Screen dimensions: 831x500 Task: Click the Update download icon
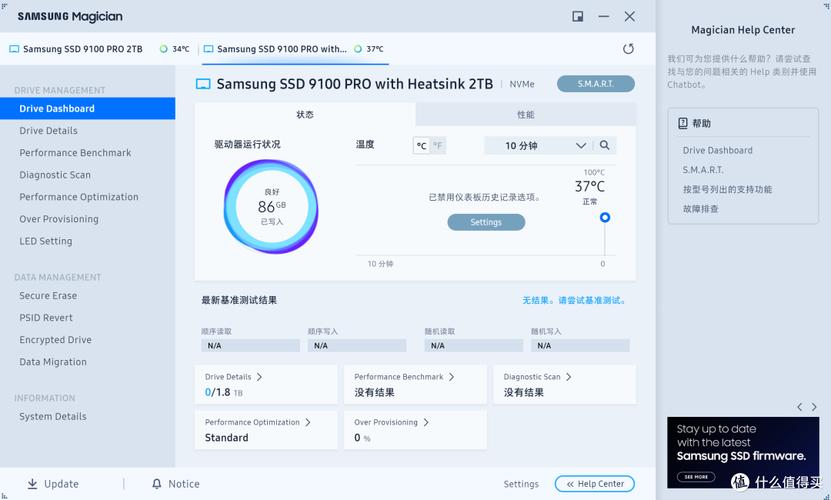point(32,484)
